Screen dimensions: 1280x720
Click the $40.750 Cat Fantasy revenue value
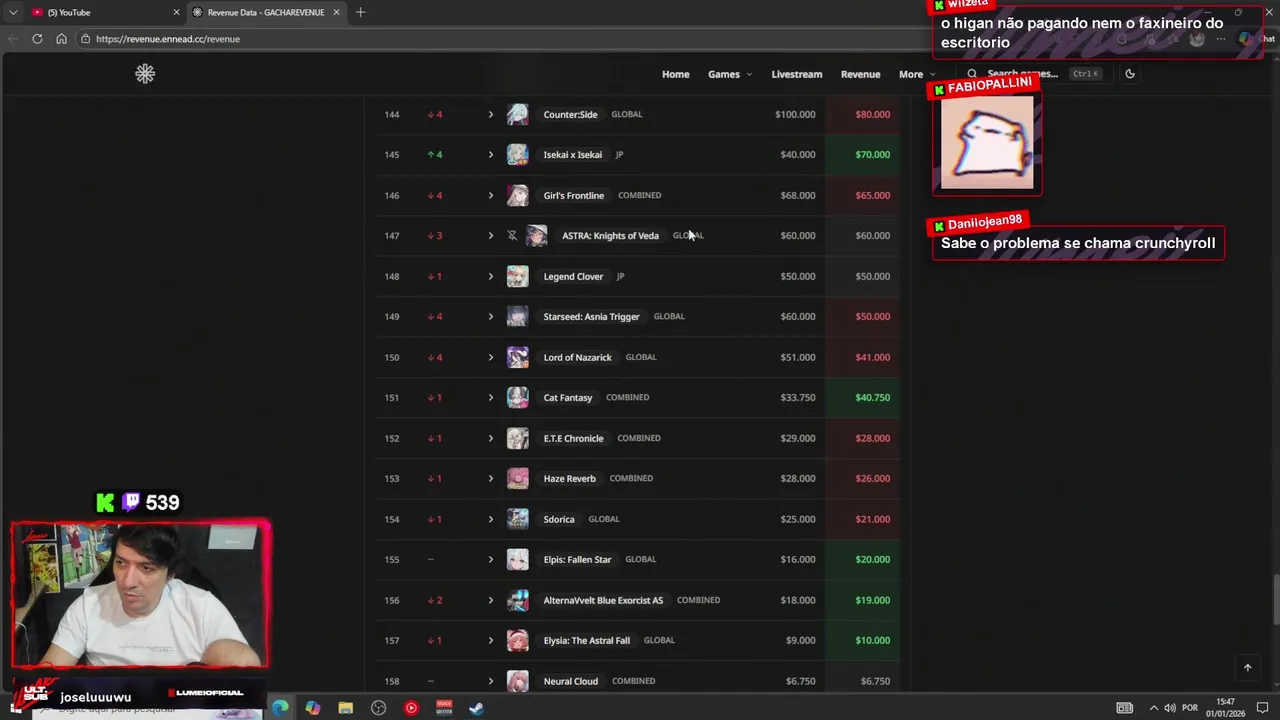872,398
